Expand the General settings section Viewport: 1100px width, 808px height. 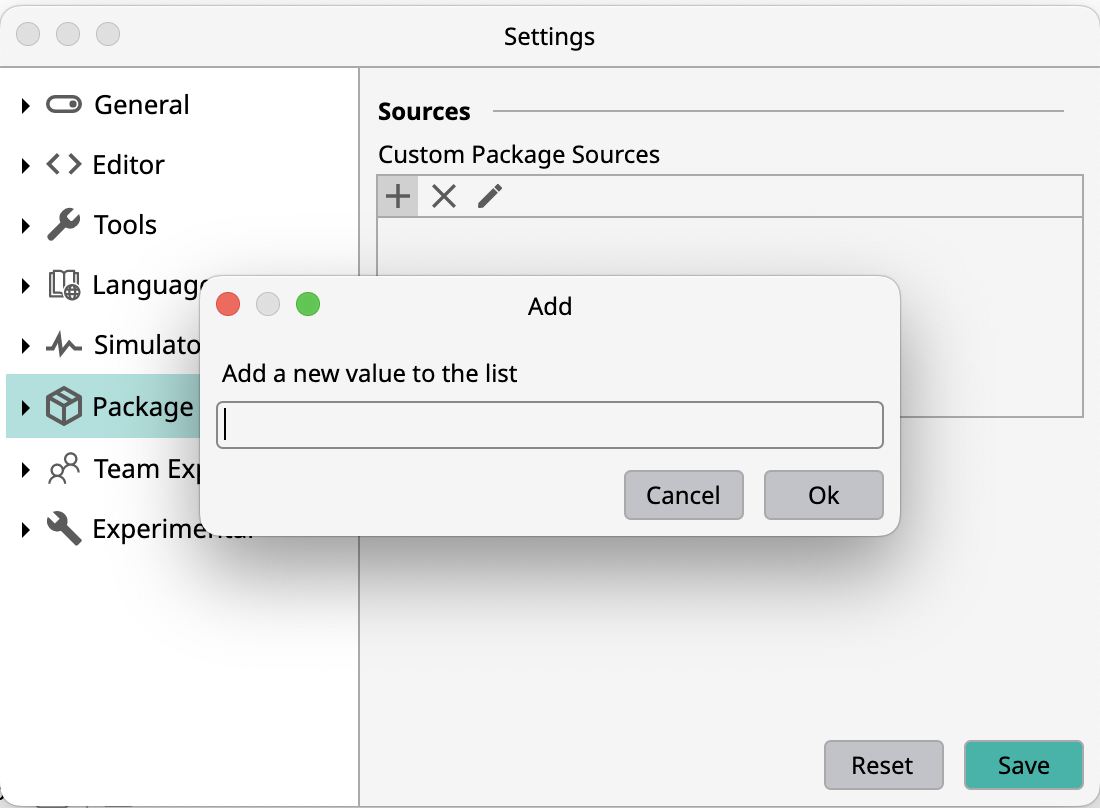pos(25,105)
